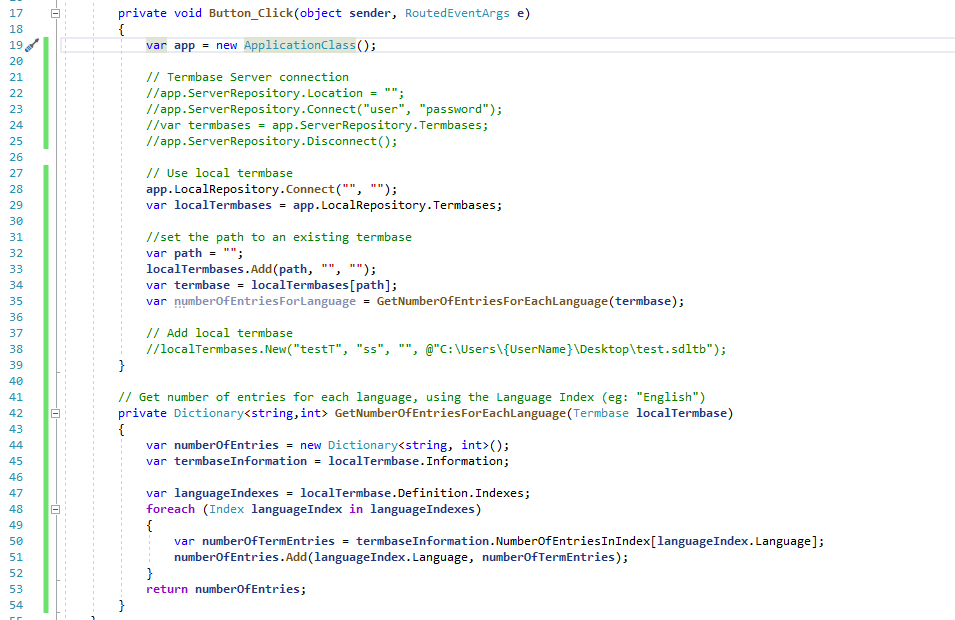955x620 pixels.
Task: Click NumberOfEntriesInIndex property
Action: [x=573, y=541]
